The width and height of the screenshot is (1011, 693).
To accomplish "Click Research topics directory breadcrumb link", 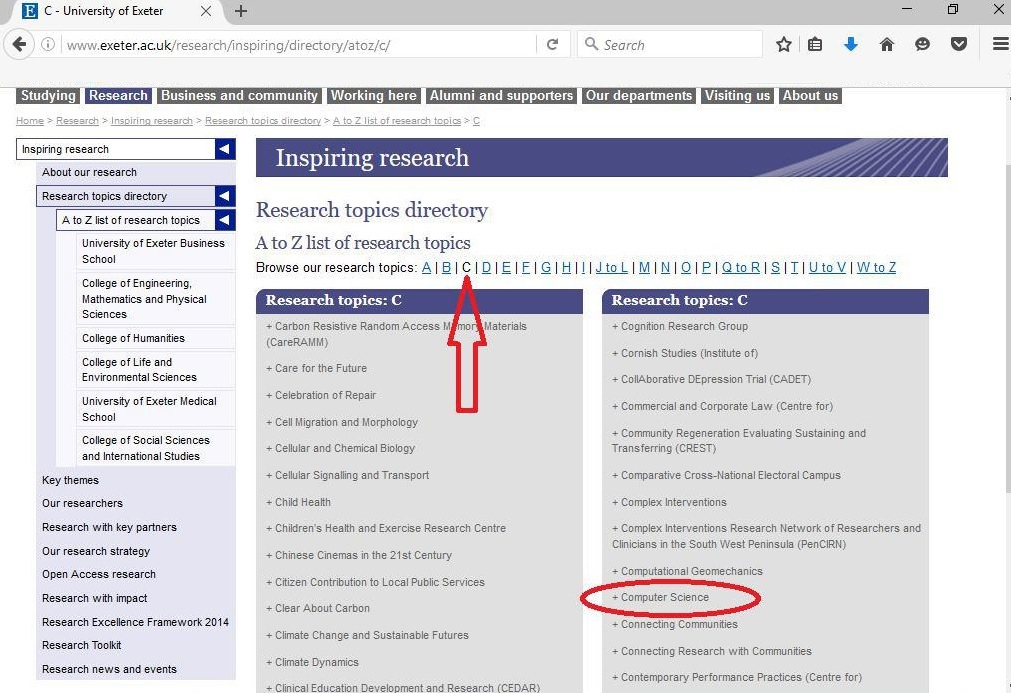I will pos(262,121).
